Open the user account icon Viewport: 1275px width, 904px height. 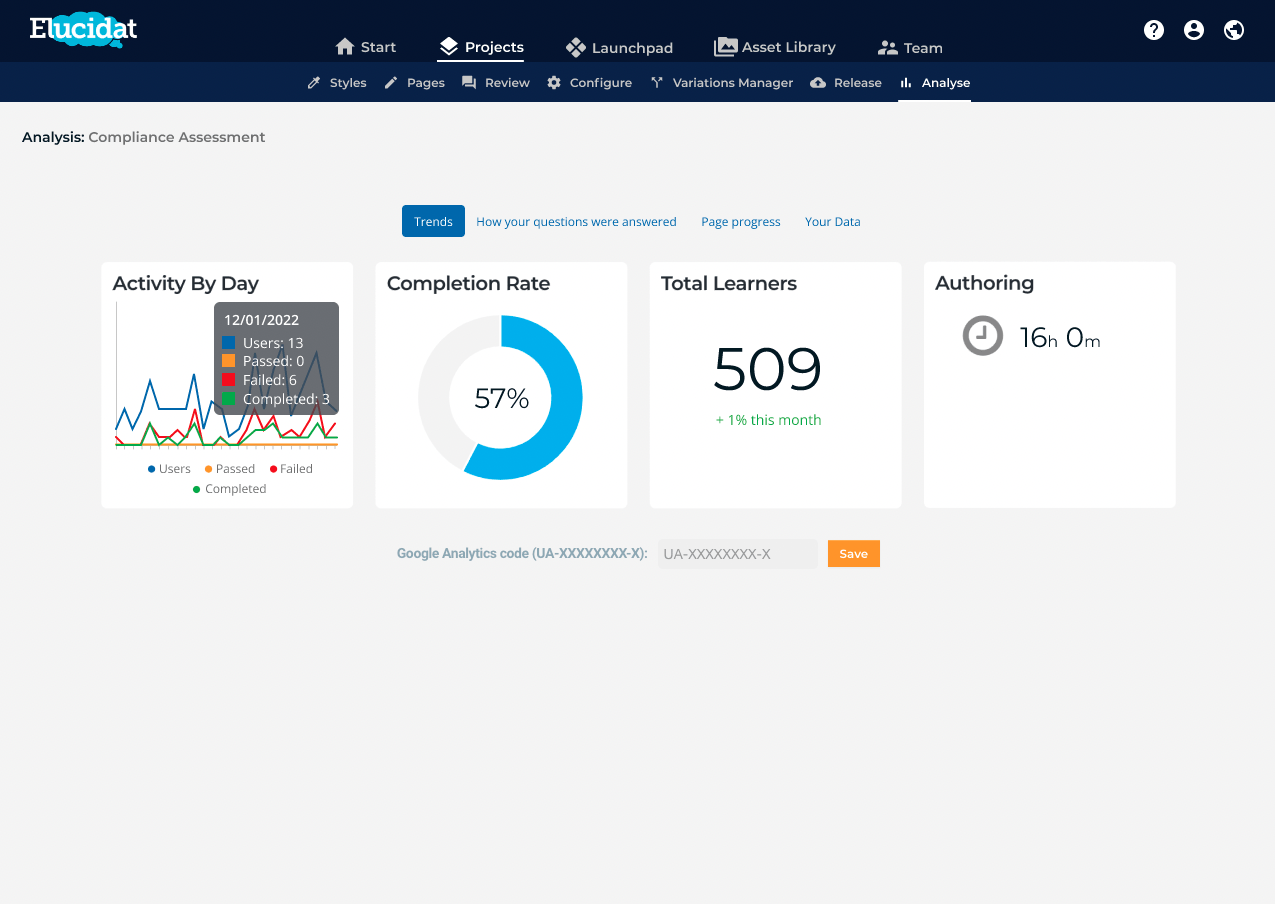(x=1194, y=30)
